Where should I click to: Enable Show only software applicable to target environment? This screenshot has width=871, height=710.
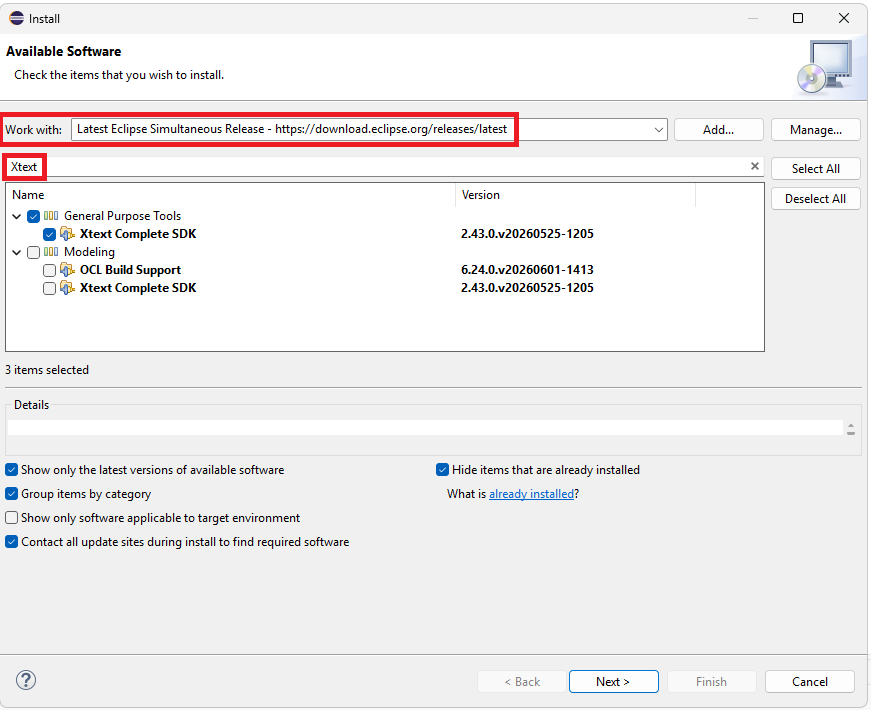12,518
